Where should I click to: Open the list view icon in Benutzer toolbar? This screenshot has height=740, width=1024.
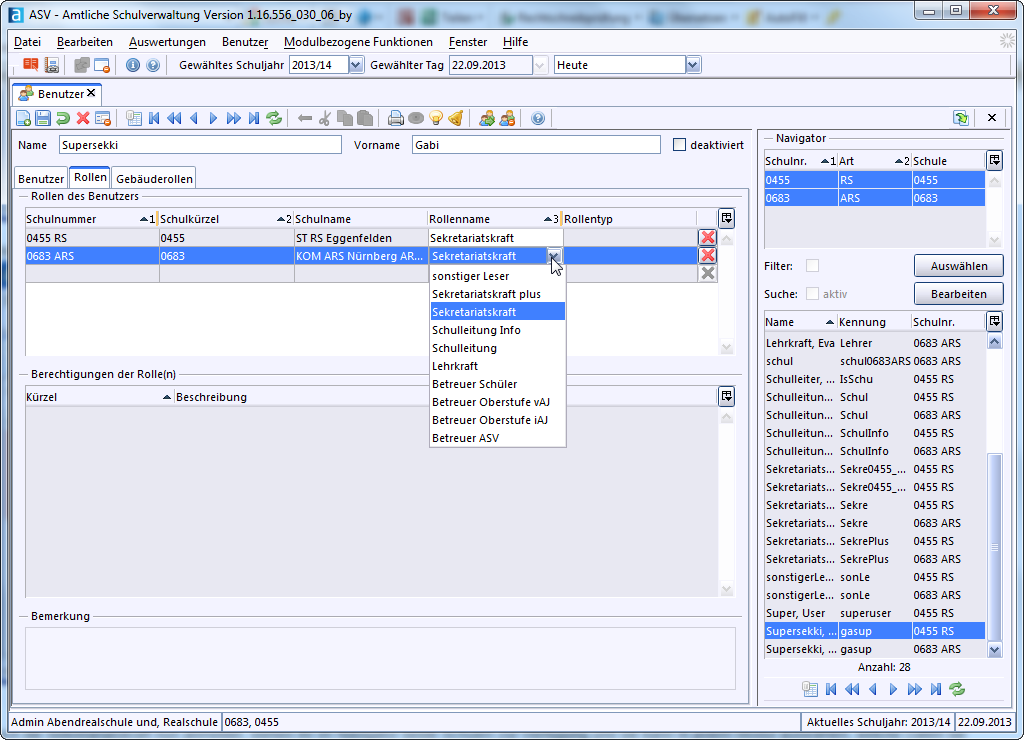point(134,118)
